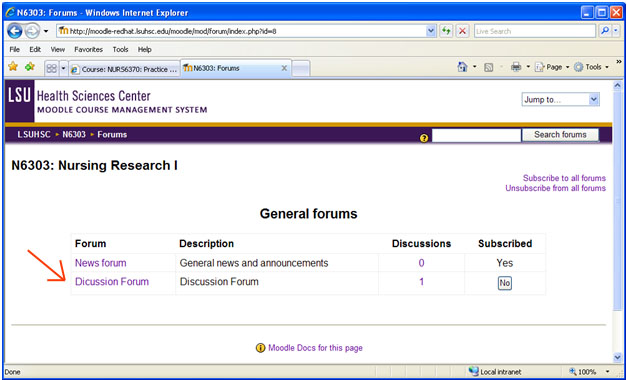
Task: Open the Edit menu
Action: pos(35,50)
